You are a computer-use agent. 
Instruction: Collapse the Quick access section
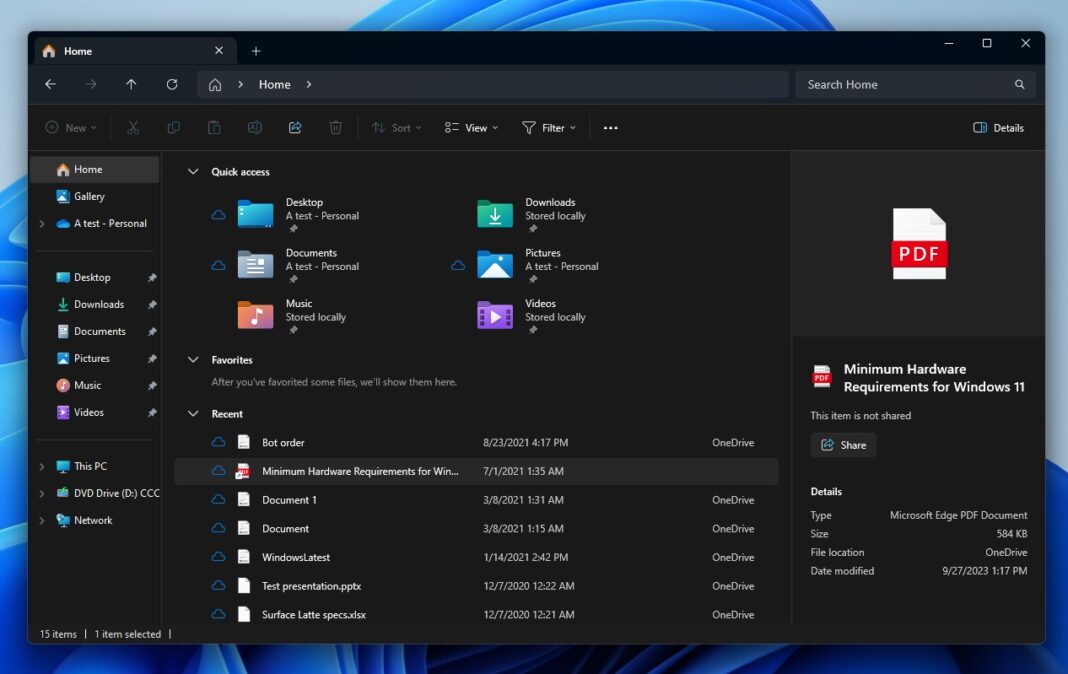pyautogui.click(x=193, y=172)
